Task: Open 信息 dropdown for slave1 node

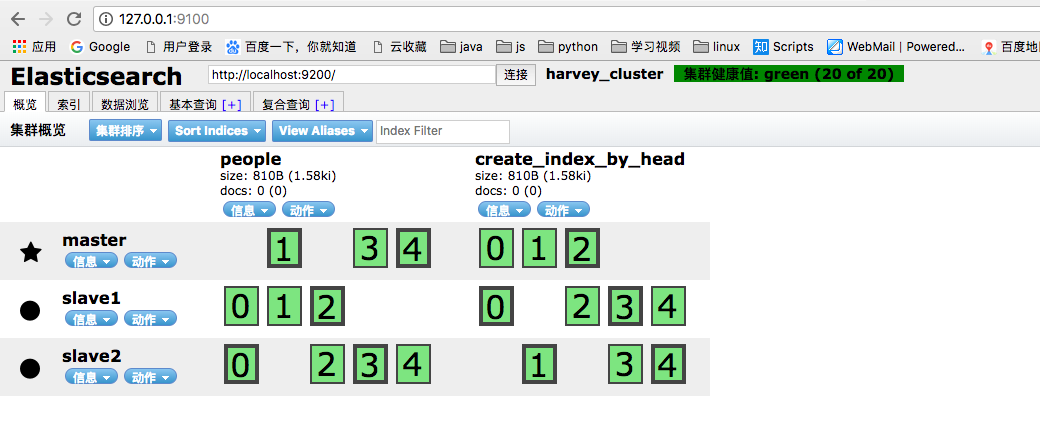Action: point(92,319)
